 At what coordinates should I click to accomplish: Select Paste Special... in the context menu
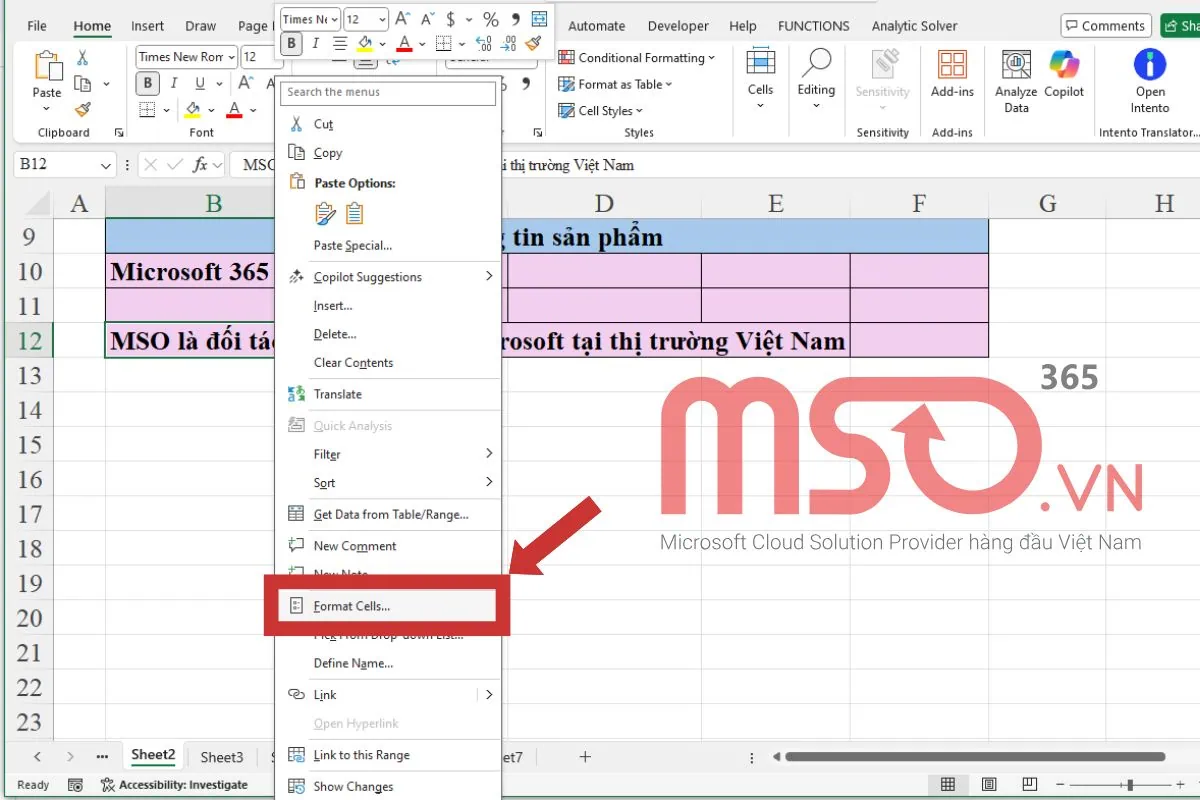click(352, 246)
